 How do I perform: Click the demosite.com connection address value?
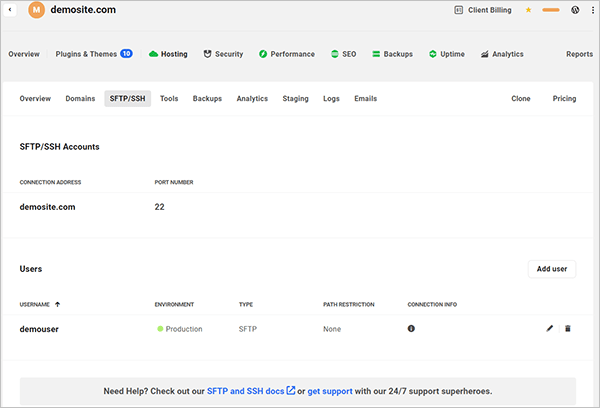[47, 207]
